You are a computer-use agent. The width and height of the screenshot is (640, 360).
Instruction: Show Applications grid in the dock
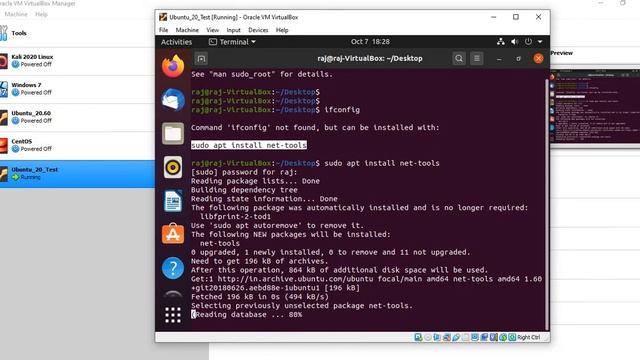click(x=173, y=315)
